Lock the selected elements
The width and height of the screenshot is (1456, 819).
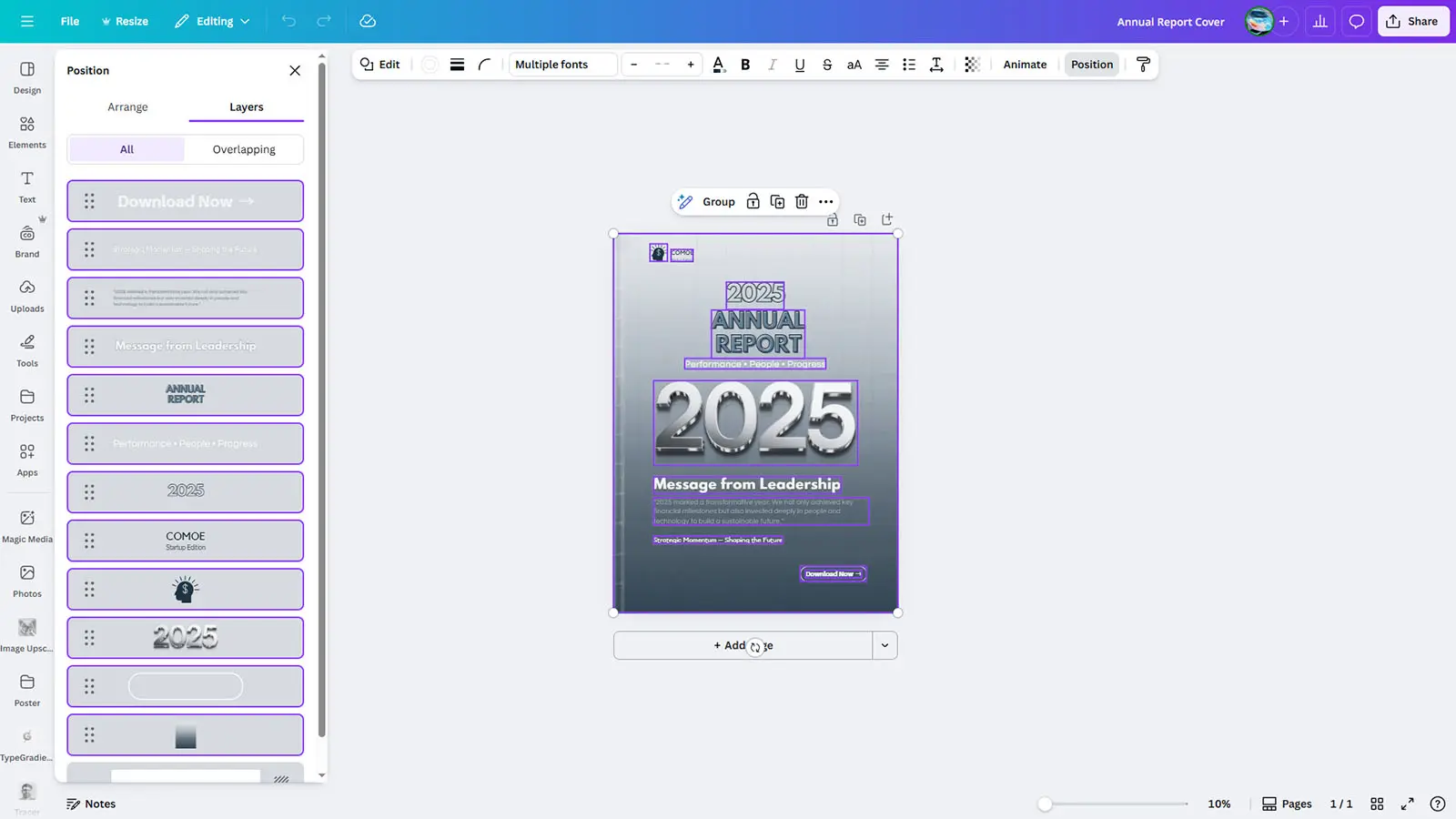753,202
